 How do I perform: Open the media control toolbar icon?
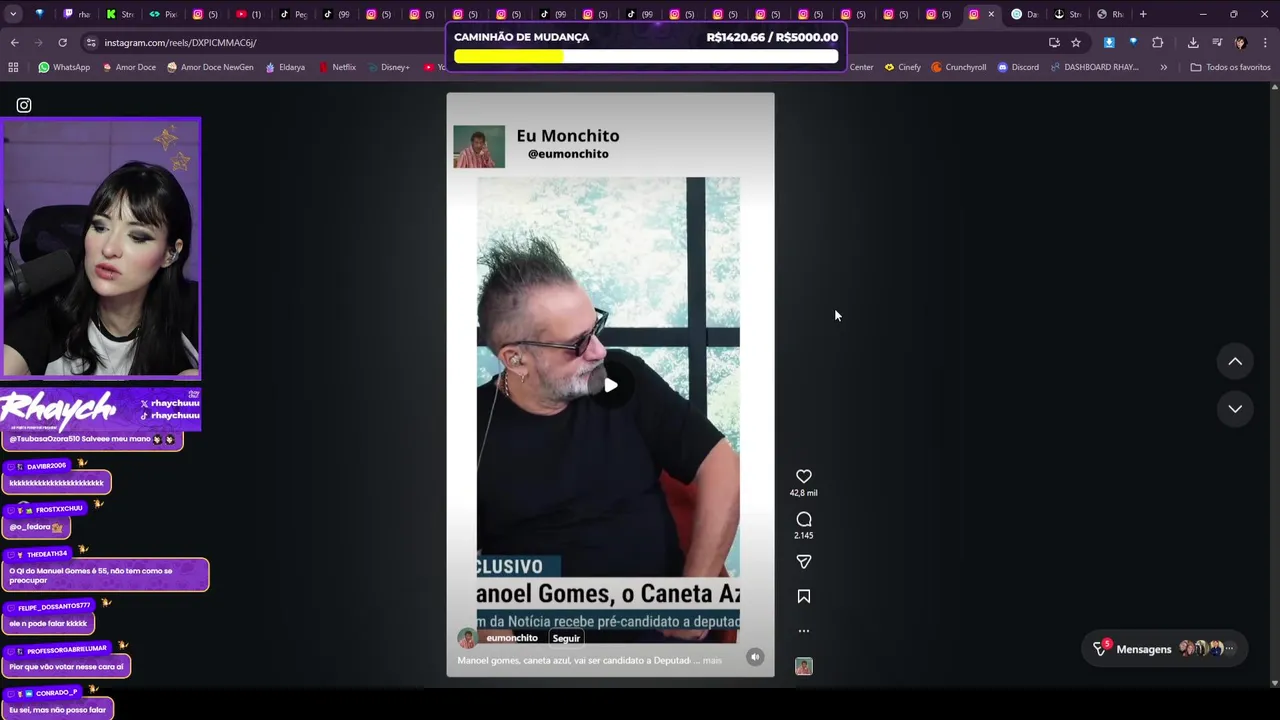1217,43
